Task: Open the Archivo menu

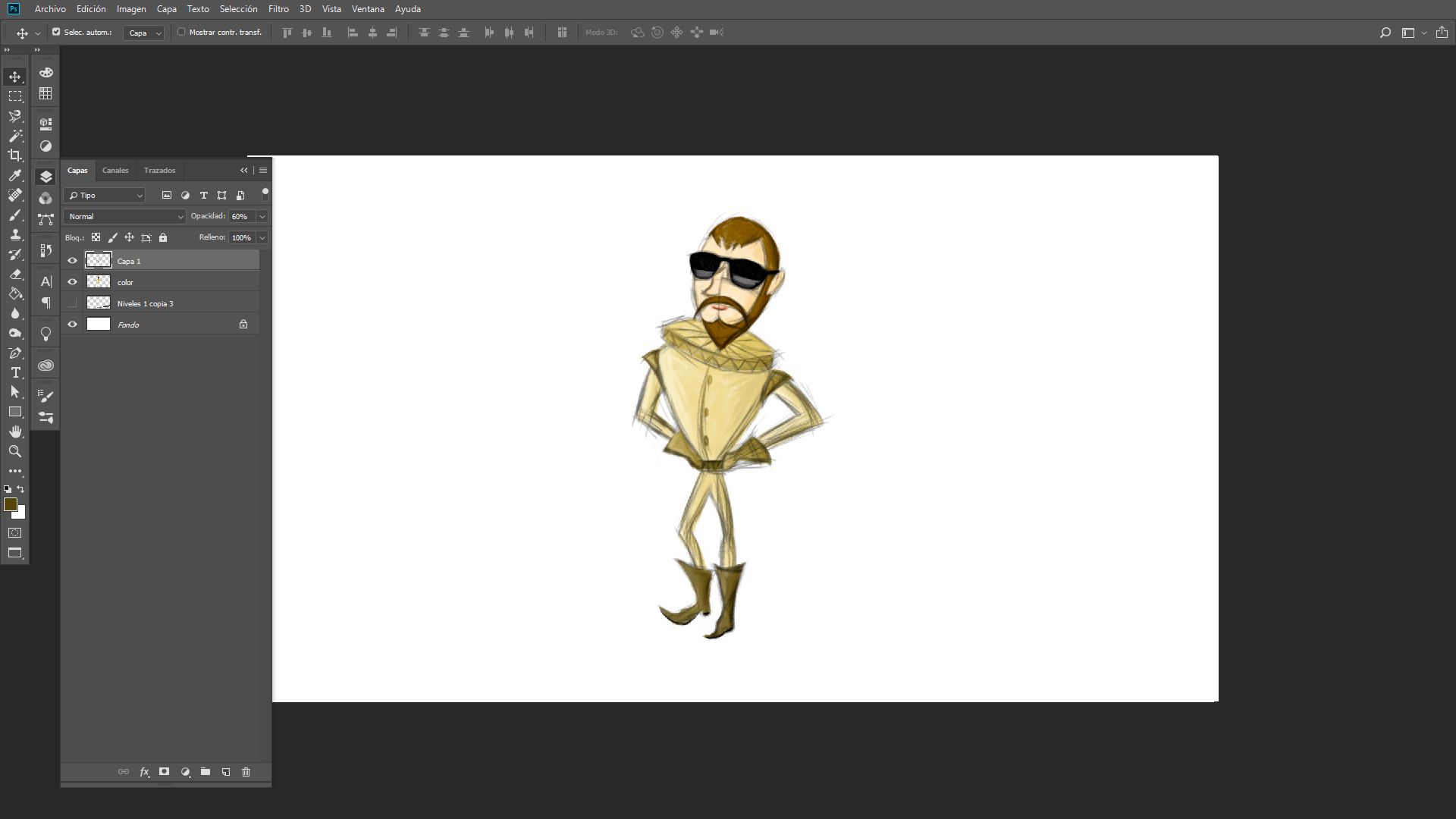Action: (x=50, y=9)
